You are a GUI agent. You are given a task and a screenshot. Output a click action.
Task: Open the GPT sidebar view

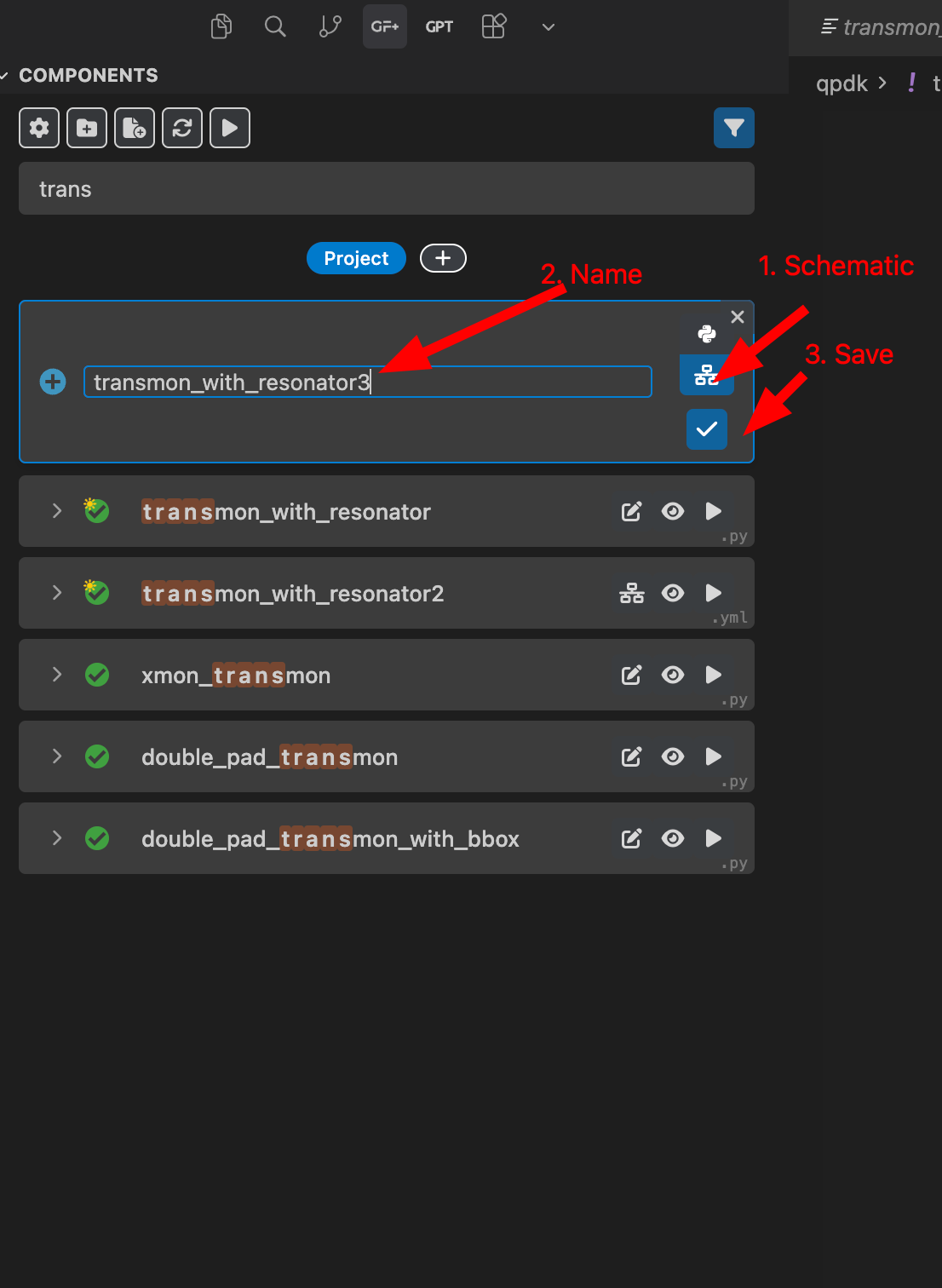(x=439, y=26)
